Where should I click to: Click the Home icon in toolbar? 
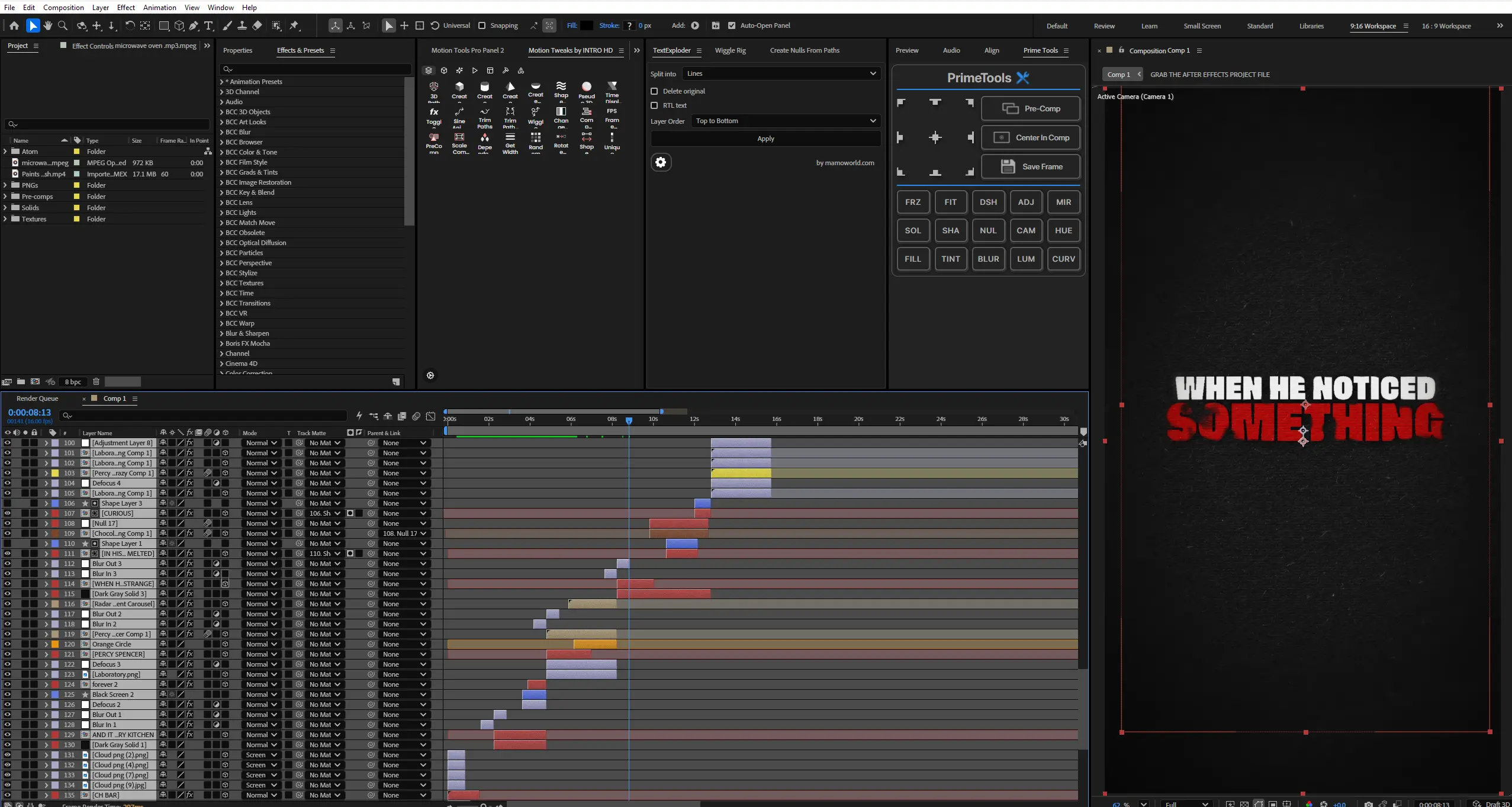[x=14, y=25]
